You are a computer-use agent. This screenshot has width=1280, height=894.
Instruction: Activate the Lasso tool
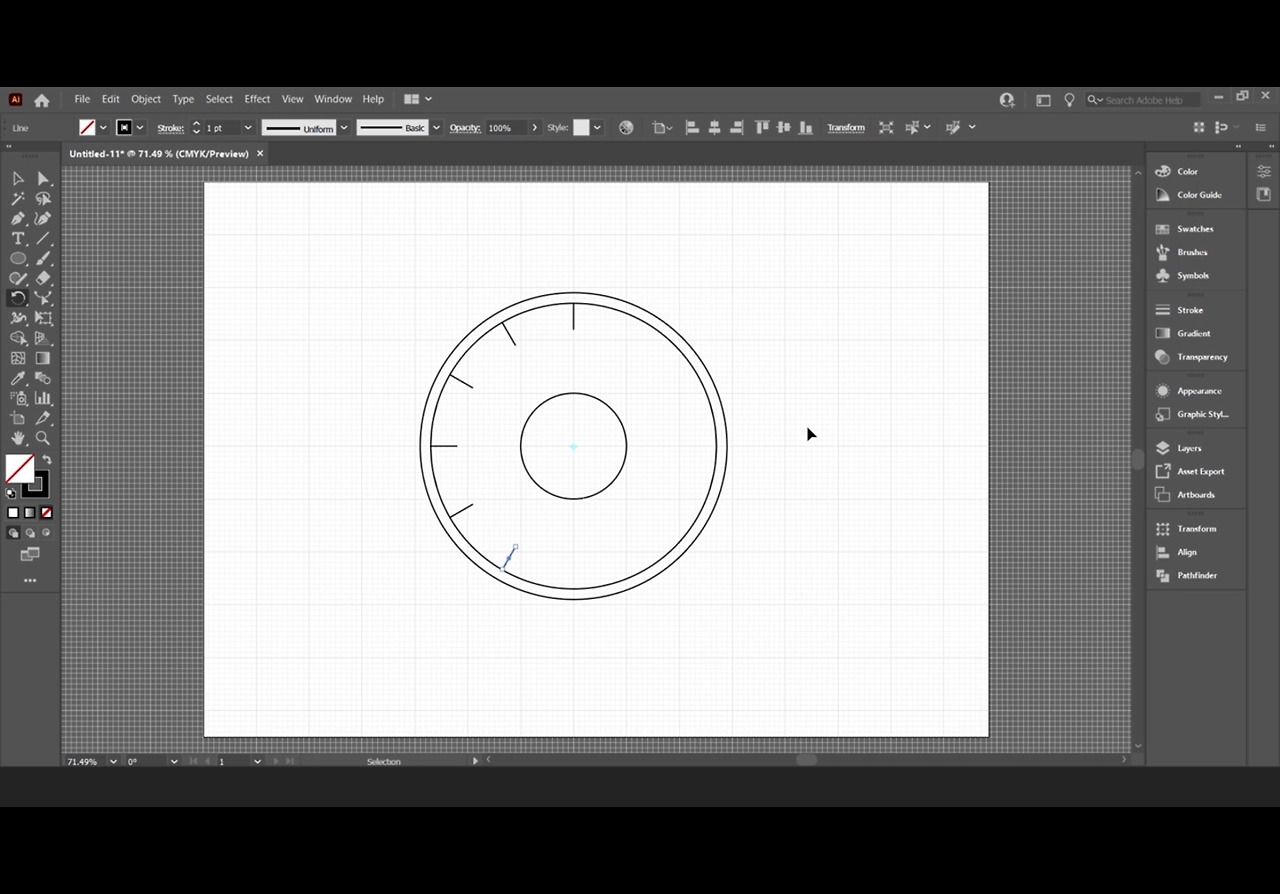43,198
